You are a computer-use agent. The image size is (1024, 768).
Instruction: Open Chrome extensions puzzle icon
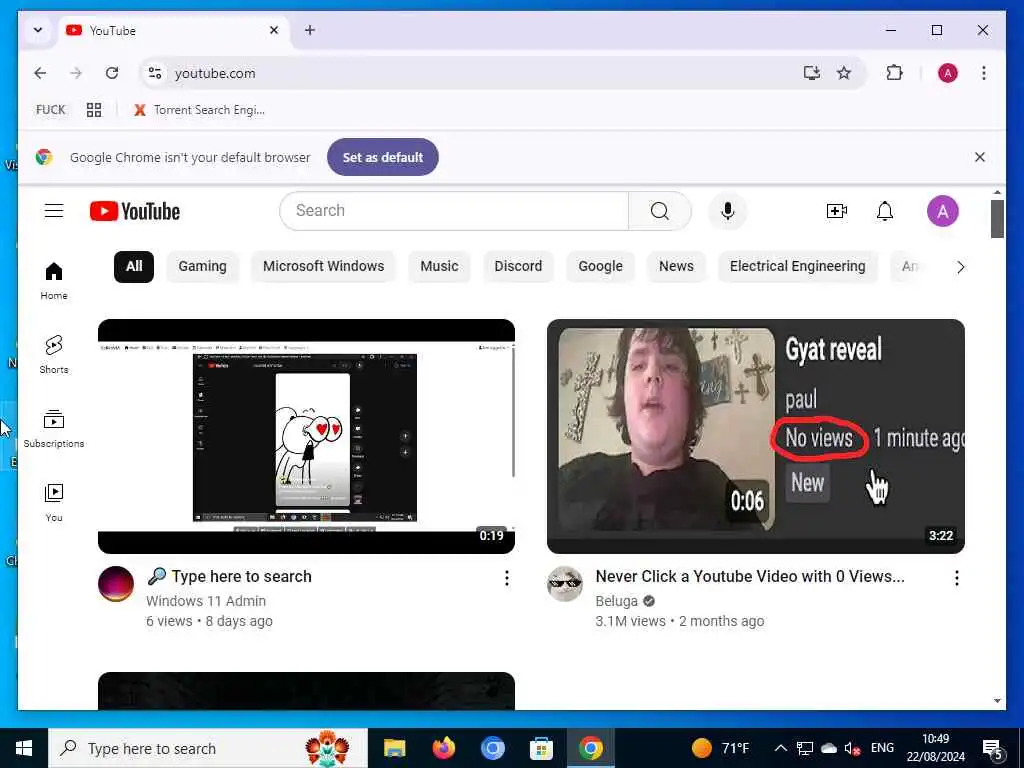(x=894, y=73)
